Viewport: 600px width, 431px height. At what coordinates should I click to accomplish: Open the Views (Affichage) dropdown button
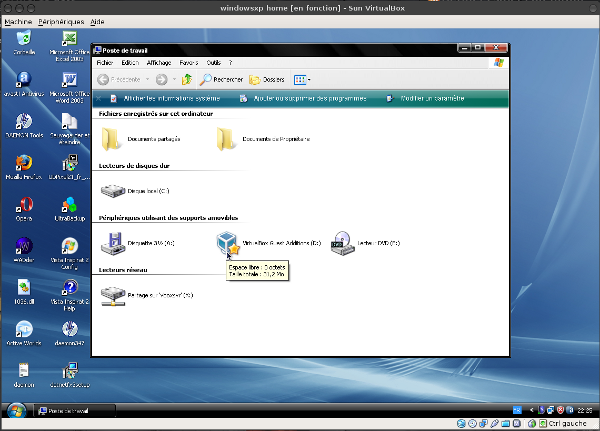(x=302, y=80)
